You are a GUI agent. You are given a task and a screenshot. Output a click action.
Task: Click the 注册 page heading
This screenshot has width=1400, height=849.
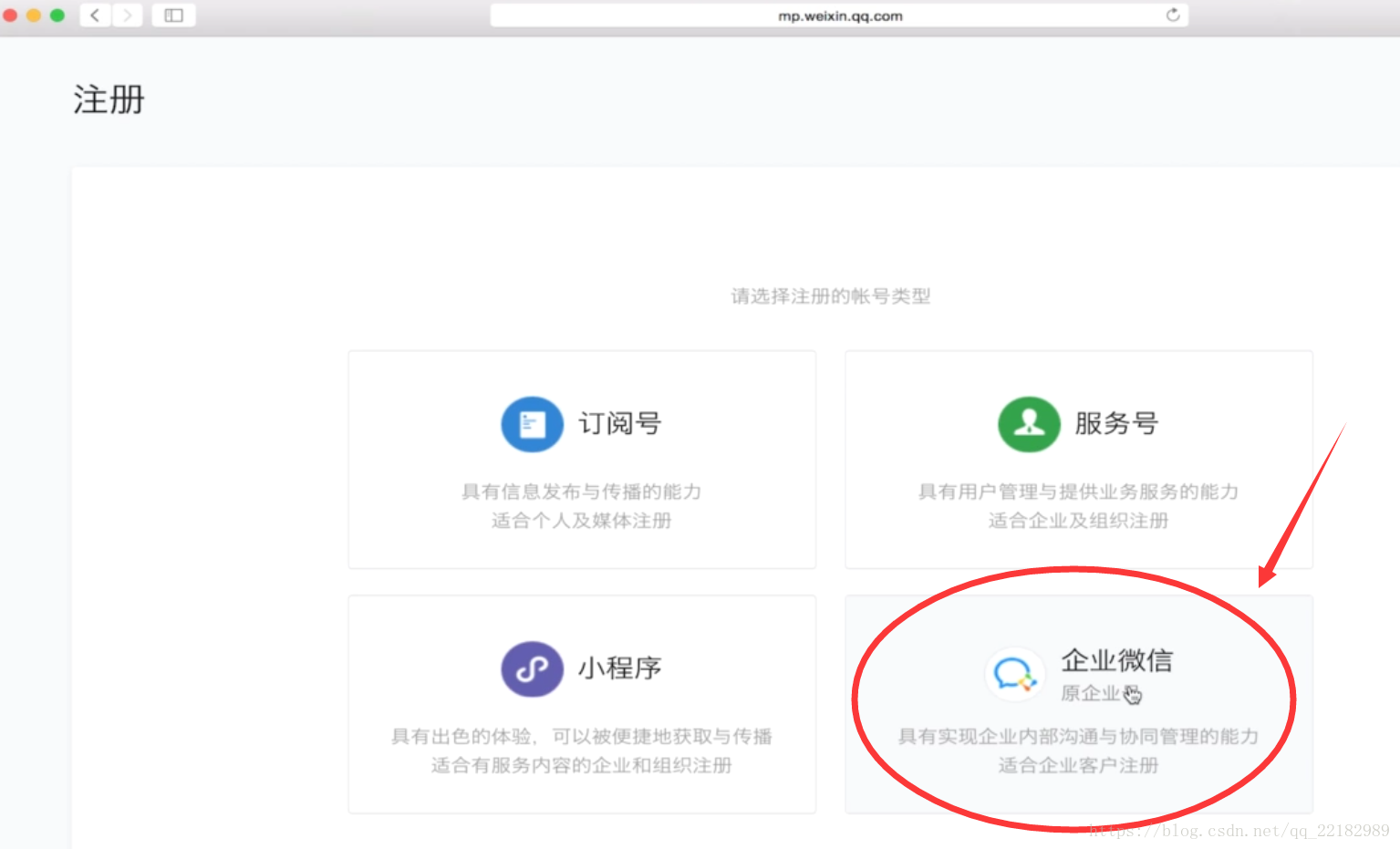109,99
